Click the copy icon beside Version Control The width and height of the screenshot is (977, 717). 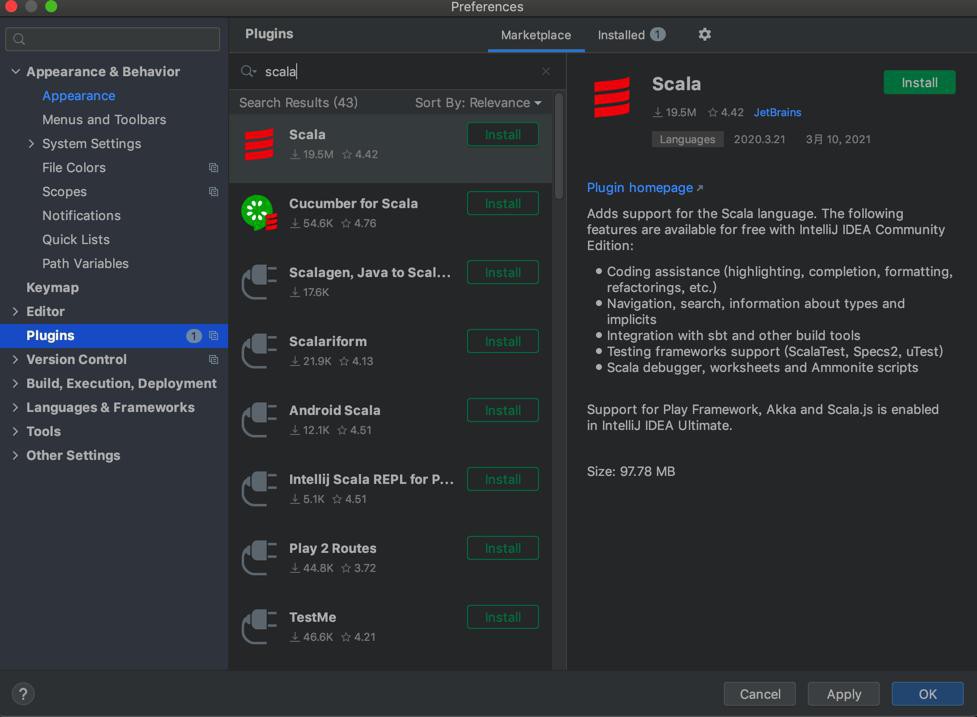pyautogui.click(x=214, y=359)
